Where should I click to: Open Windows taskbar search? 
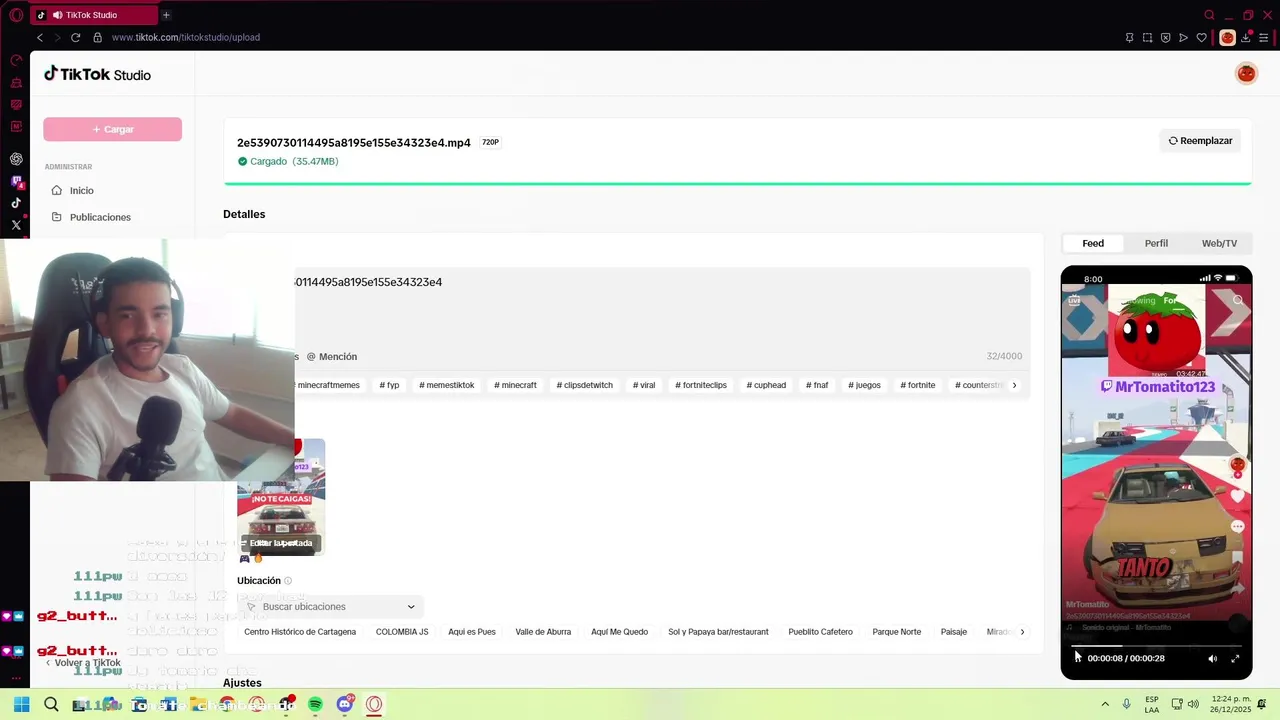pos(51,704)
